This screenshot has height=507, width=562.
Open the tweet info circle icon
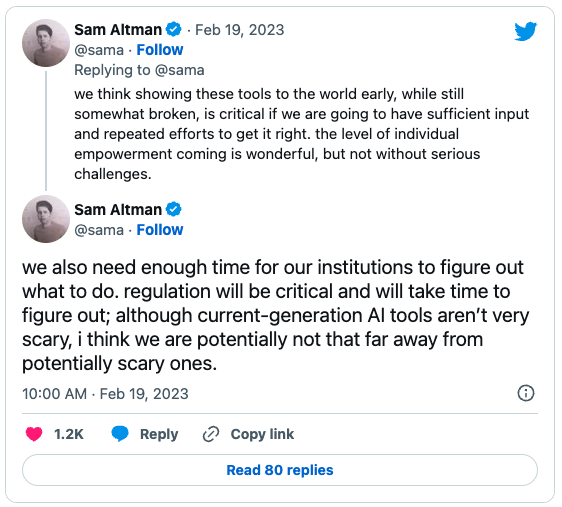coord(526,393)
